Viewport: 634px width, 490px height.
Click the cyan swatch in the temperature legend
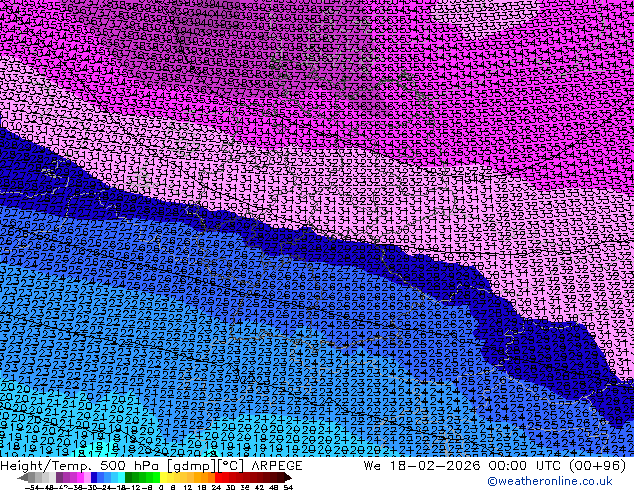click(x=121, y=477)
